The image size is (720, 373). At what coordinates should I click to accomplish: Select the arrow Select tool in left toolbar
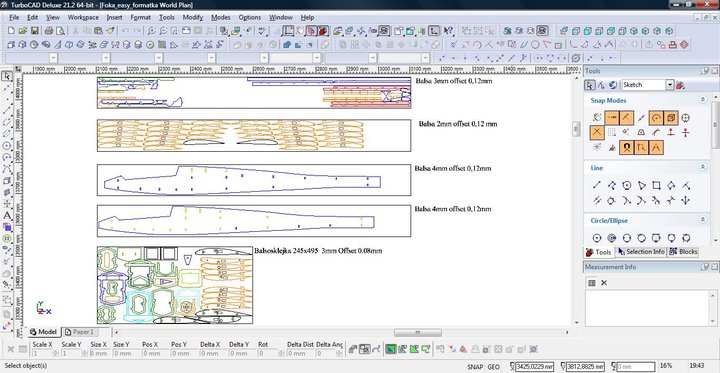[x=7, y=76]
